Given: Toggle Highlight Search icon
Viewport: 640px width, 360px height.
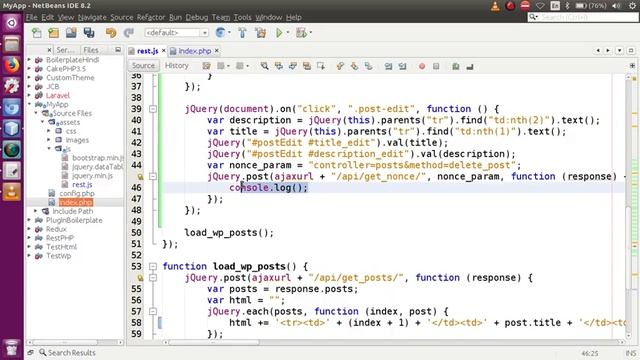Looking at the screenshot, I should click(307, 66).
